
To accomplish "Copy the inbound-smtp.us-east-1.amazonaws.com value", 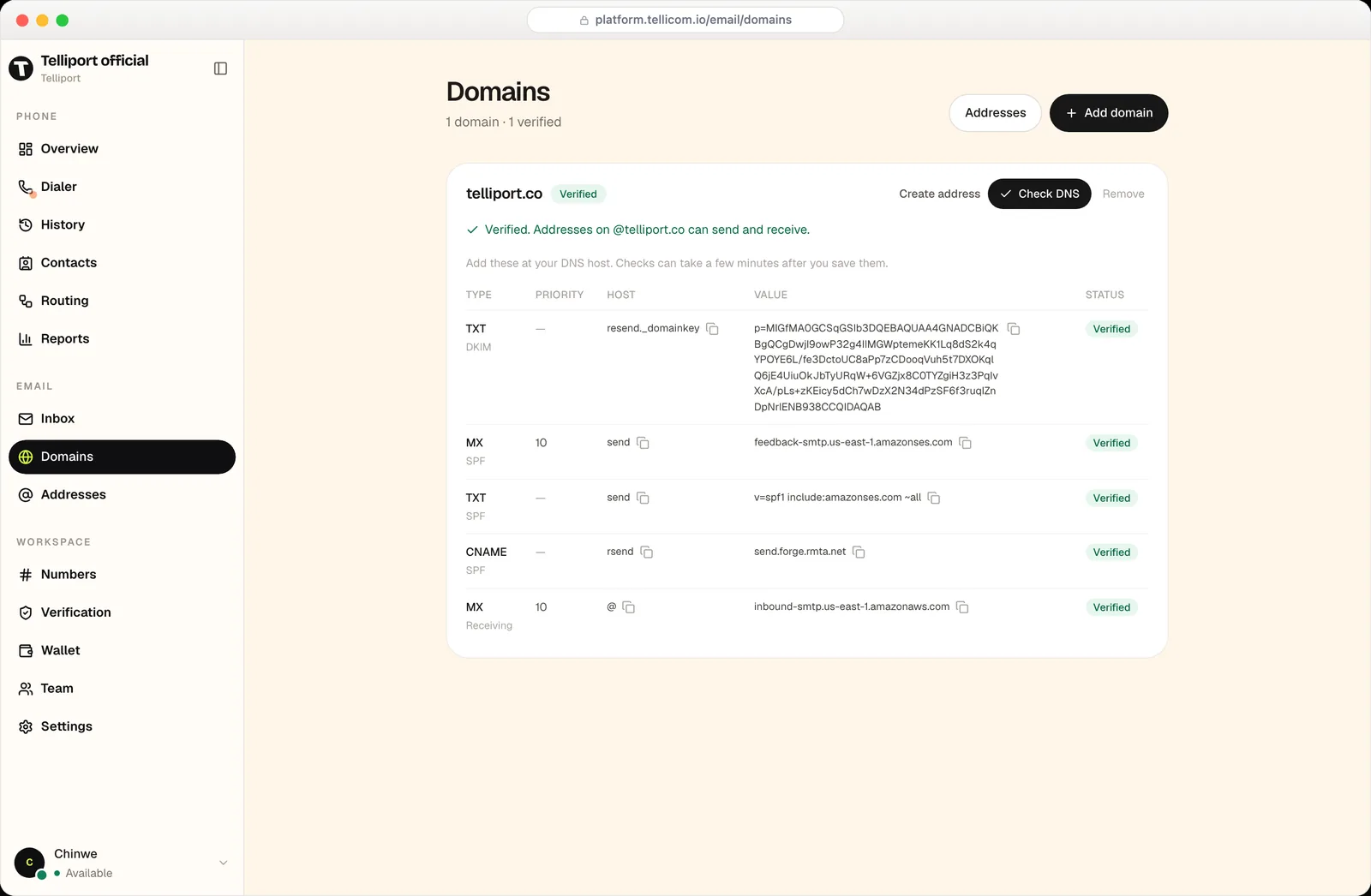I will tap(962, 607).
